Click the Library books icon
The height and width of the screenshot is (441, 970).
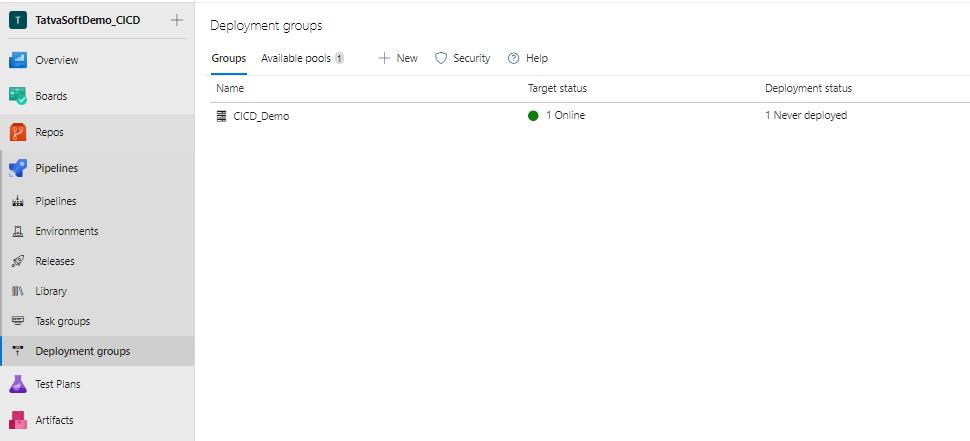coord(18,291)
